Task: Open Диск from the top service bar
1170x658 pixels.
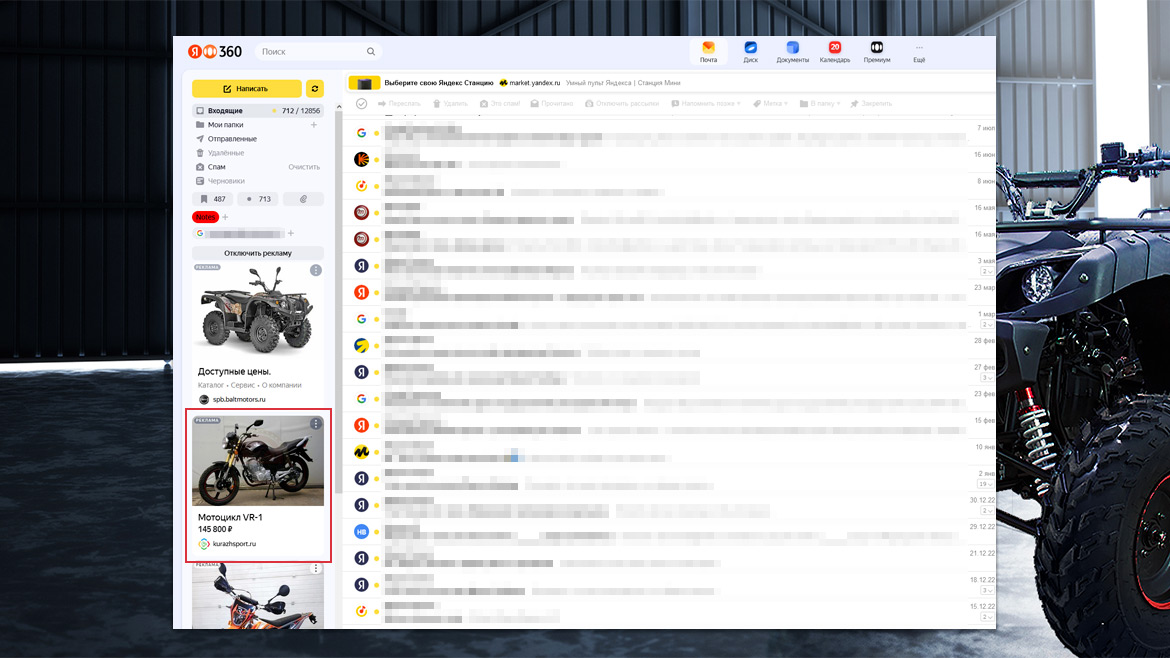Action: pos(750,51)
